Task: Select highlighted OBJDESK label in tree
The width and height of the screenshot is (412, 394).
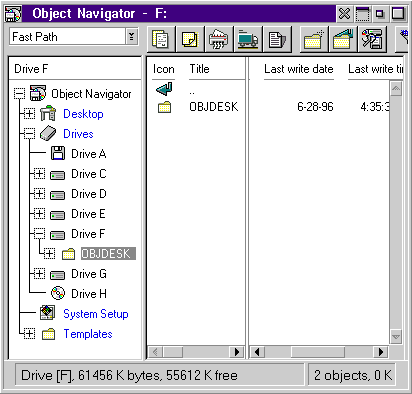Action: [x=108, y=254]
